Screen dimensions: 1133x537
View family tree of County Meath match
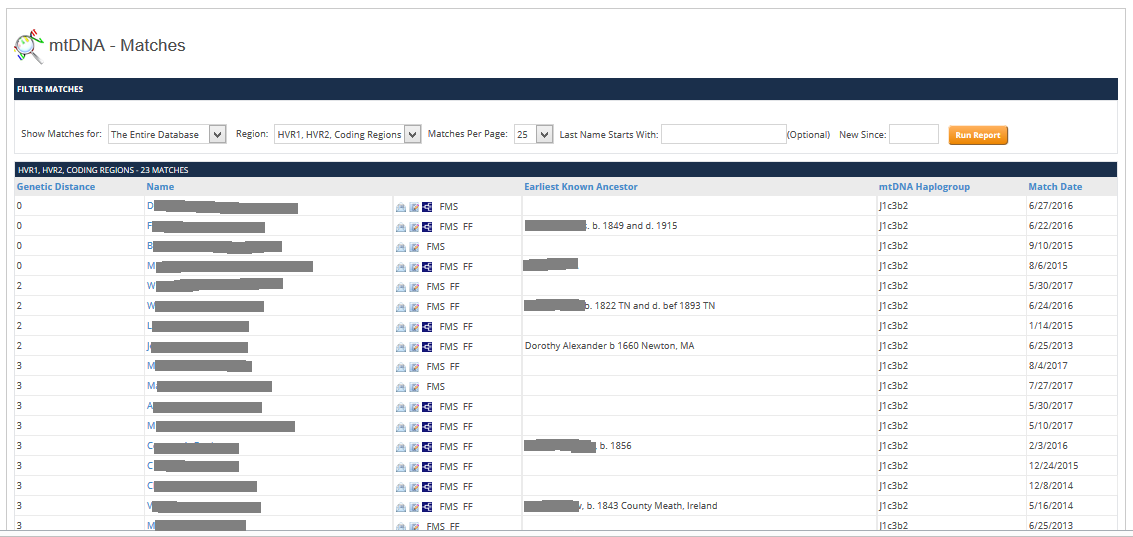(x=427, y=507)
